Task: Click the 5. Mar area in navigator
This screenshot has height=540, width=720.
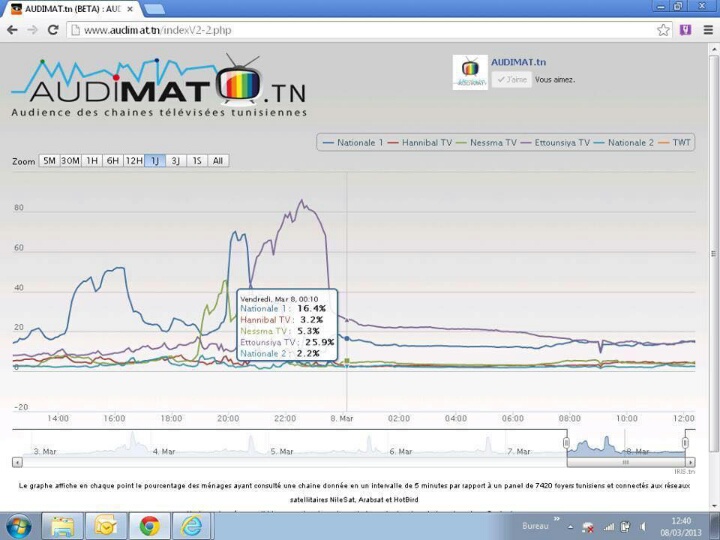Action: (281, 451)
